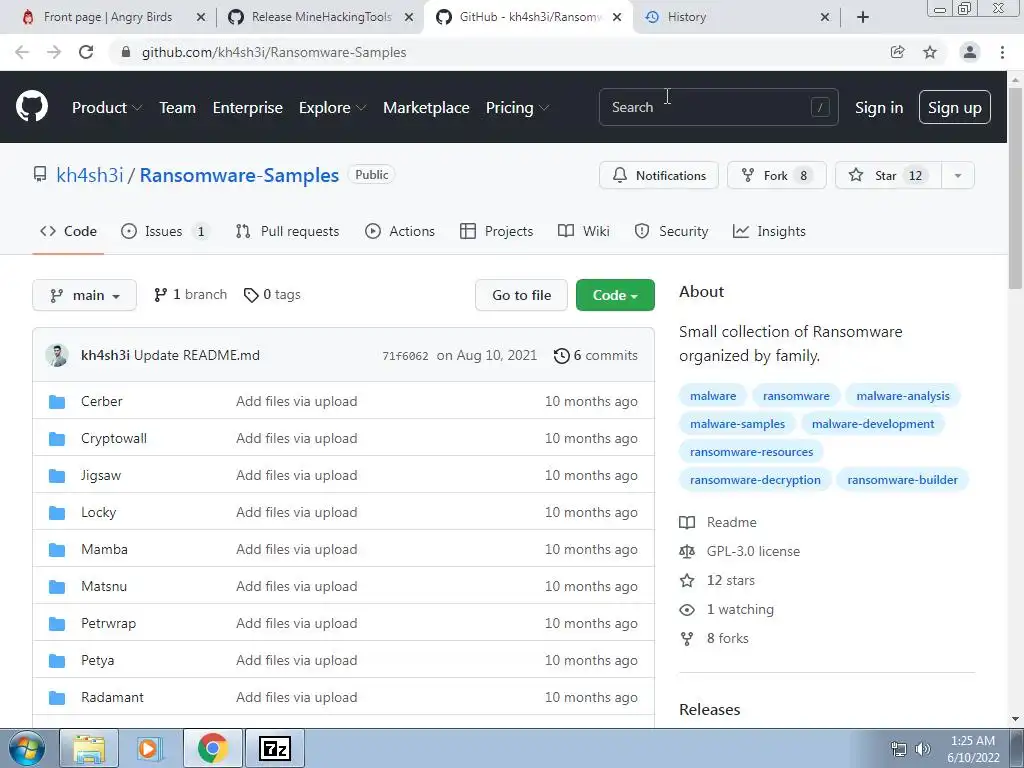Expand the Pricing menu dropdown
The height and width of the screenshot is (768, 1024).
[517, 107]
